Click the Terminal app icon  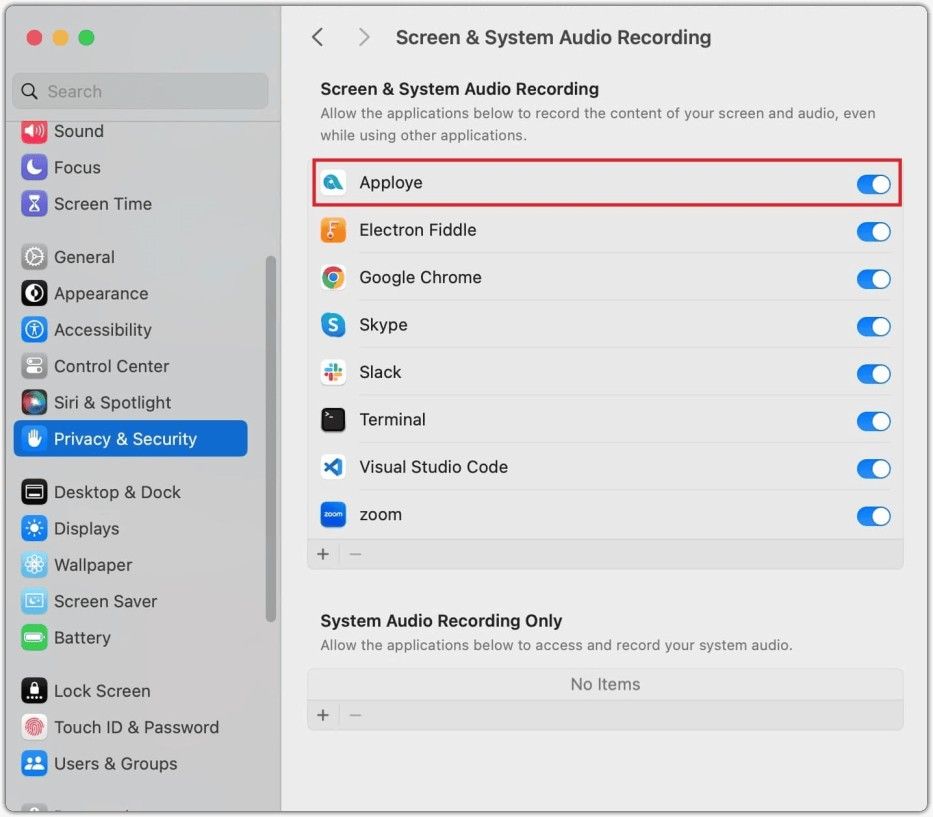coord(333,420)
